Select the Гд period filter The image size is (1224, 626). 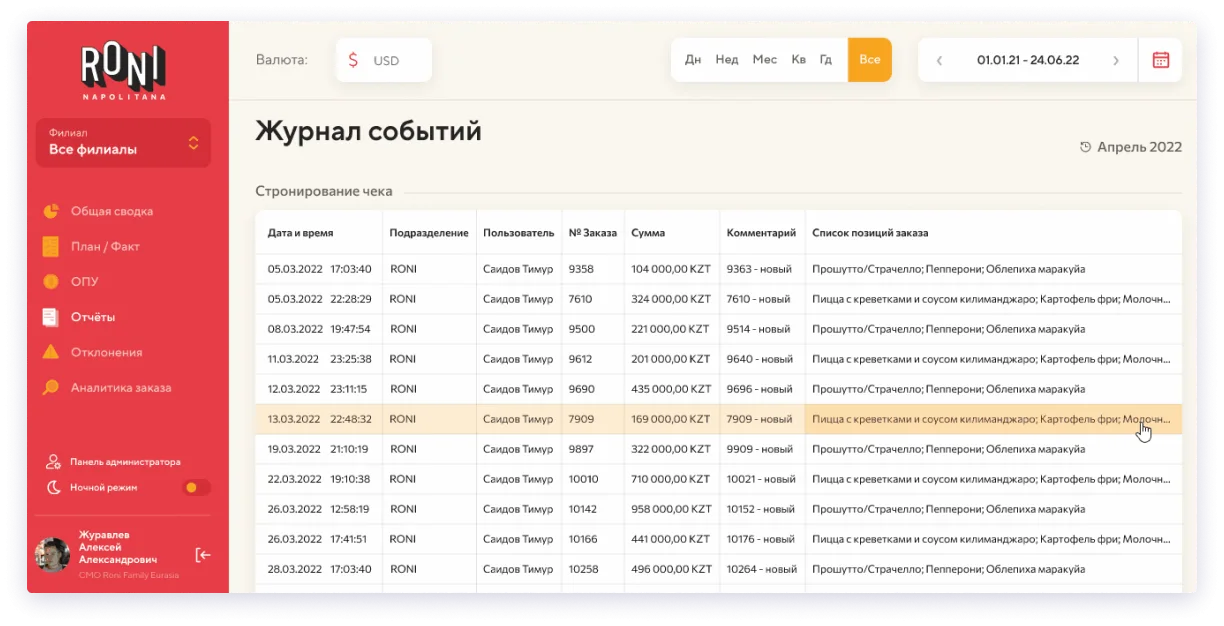(826, 60)
